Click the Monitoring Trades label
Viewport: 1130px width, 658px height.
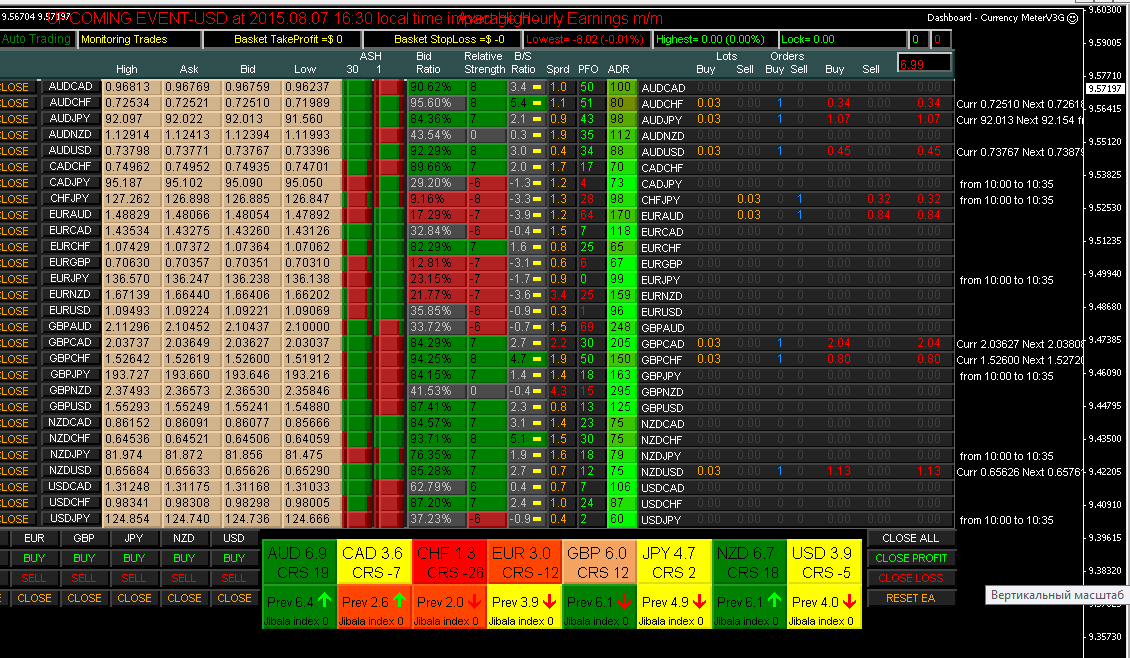[140, 40]
